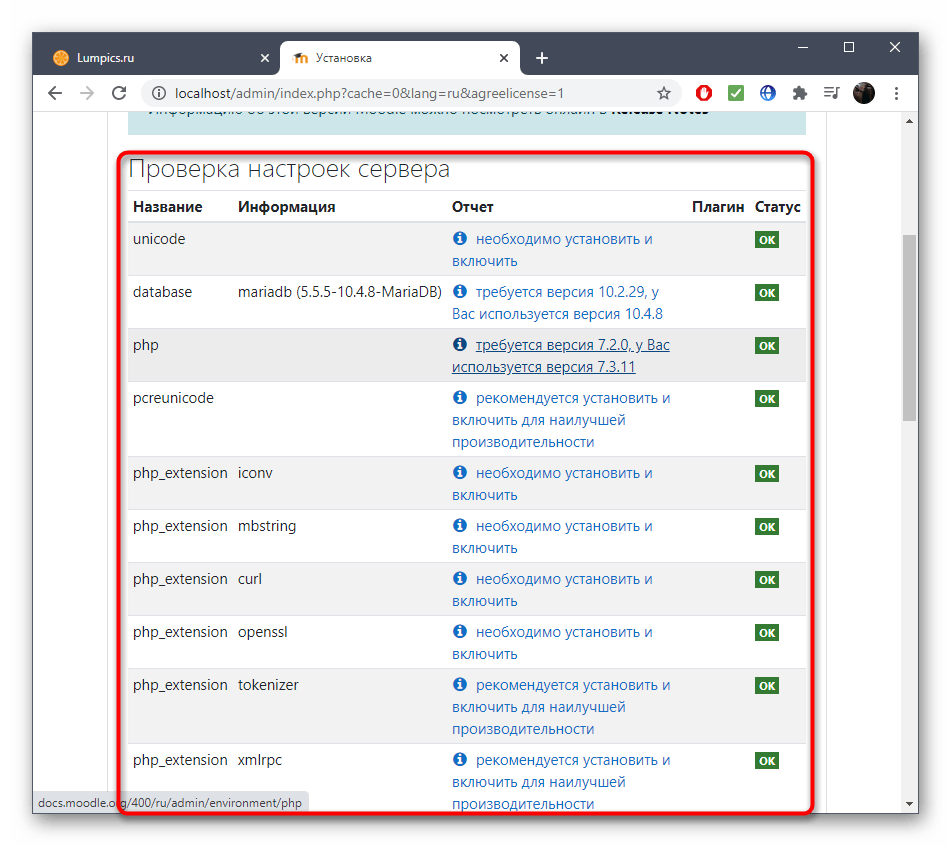The width and height of the screenshot is (951, 846).
Task: Open the unicode report link
Action: pos(553,250)
